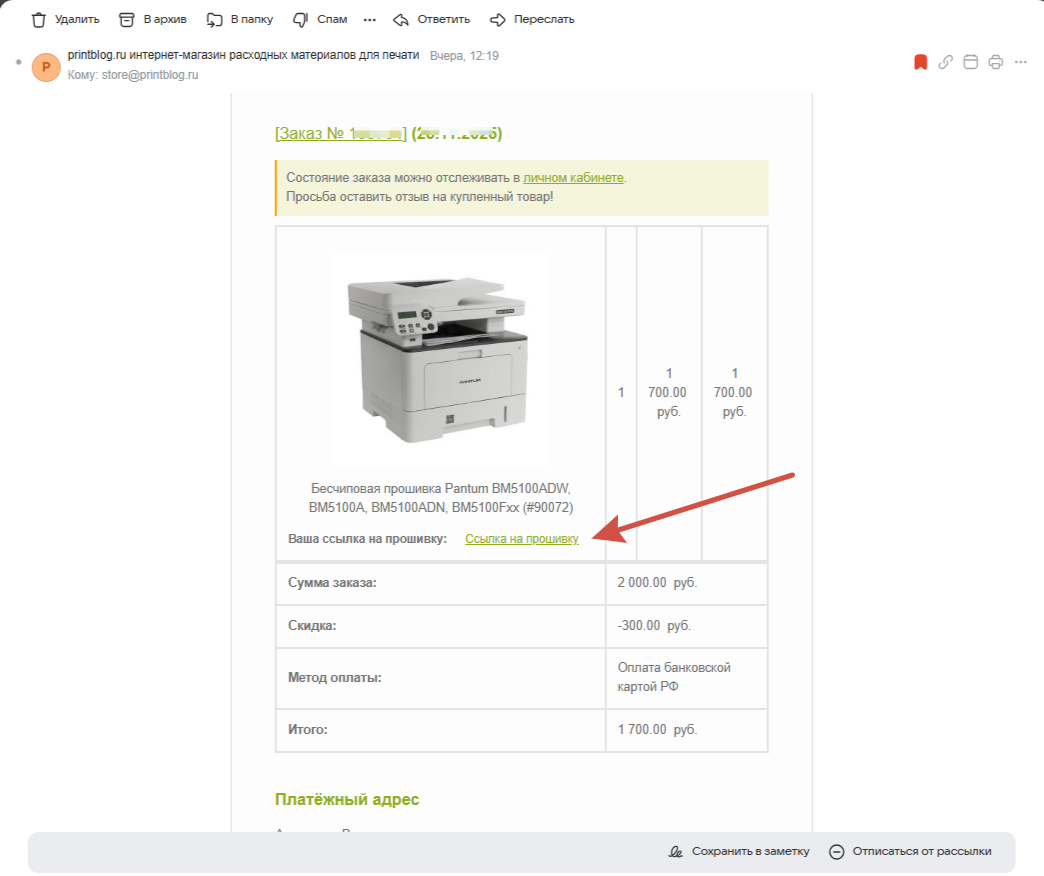Open the Ссылка на прошивку link

coord(521,539)
